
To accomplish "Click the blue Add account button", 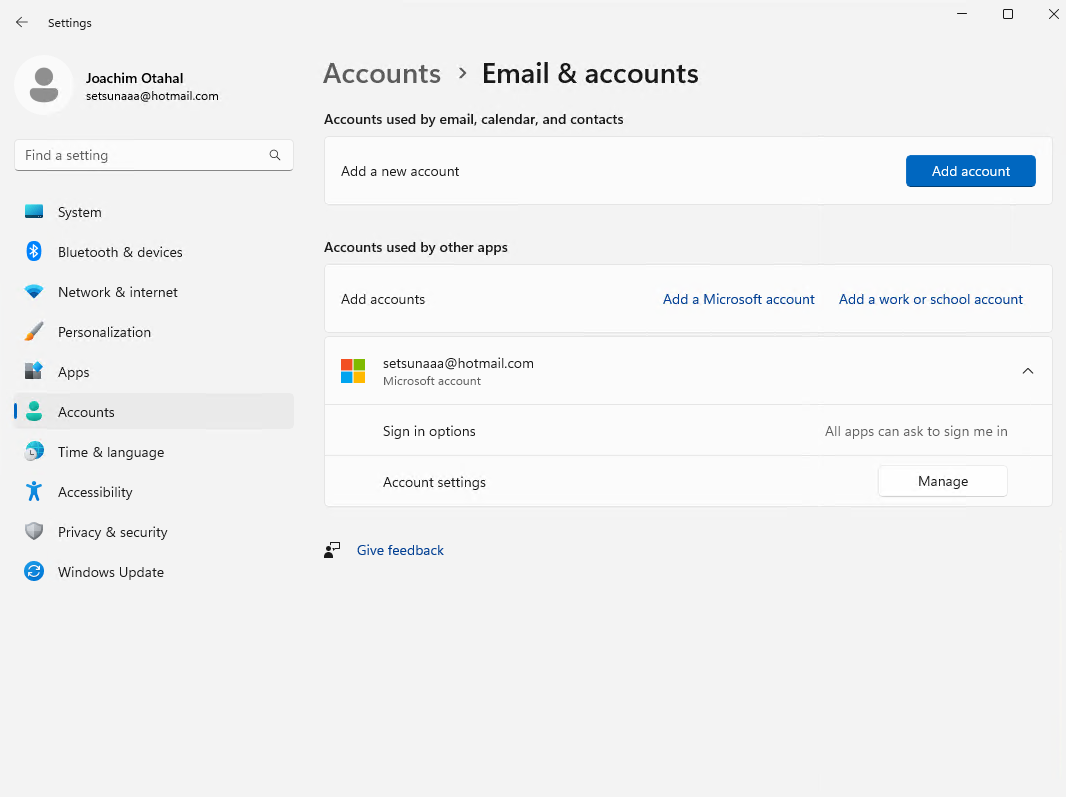I will (970, 171).
